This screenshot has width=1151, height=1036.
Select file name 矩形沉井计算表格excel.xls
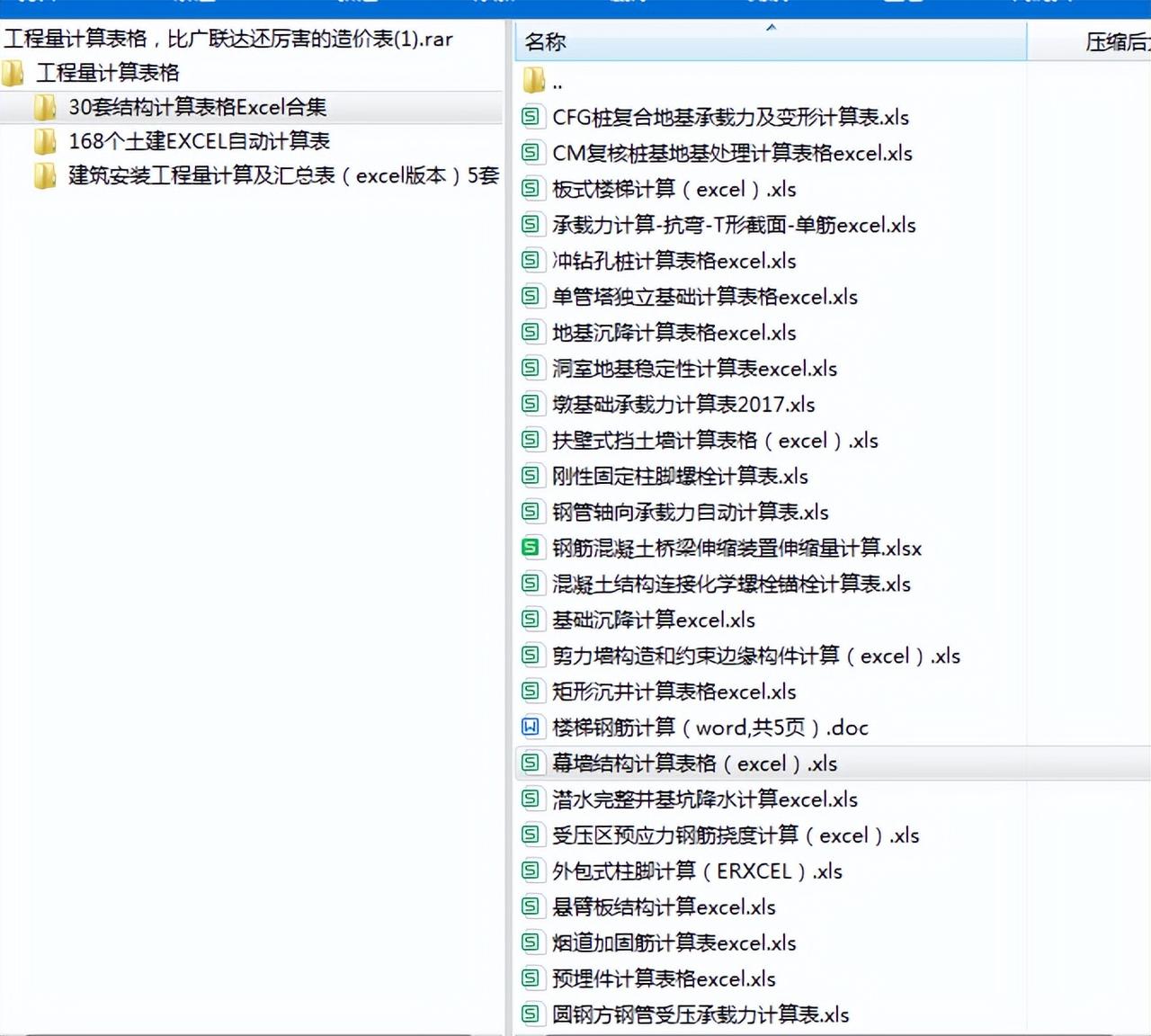pyautogui.click(x=674, y=692)
